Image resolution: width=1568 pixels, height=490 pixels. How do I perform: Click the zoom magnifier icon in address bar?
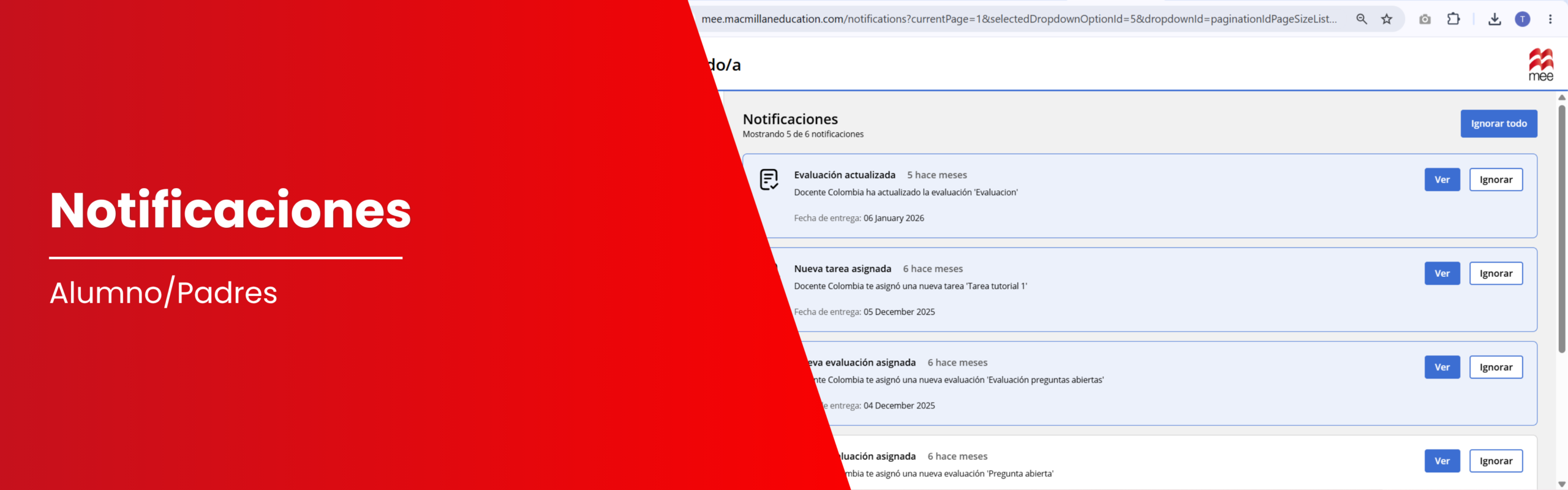(x=1362, y=19)
